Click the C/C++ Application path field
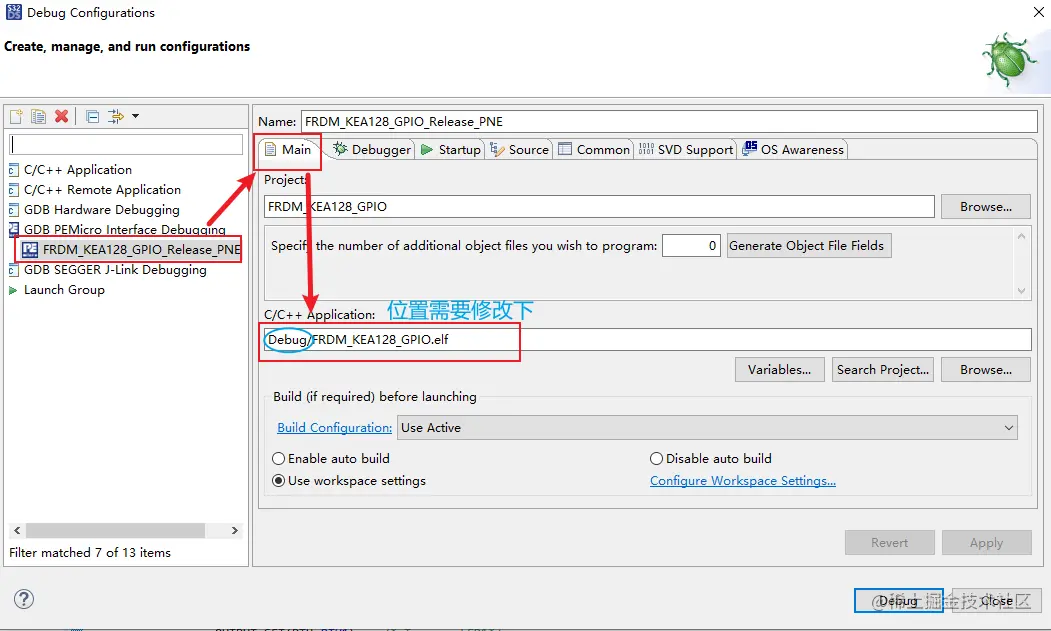Viewport: 1051px width, 631px height. (647, 339)
